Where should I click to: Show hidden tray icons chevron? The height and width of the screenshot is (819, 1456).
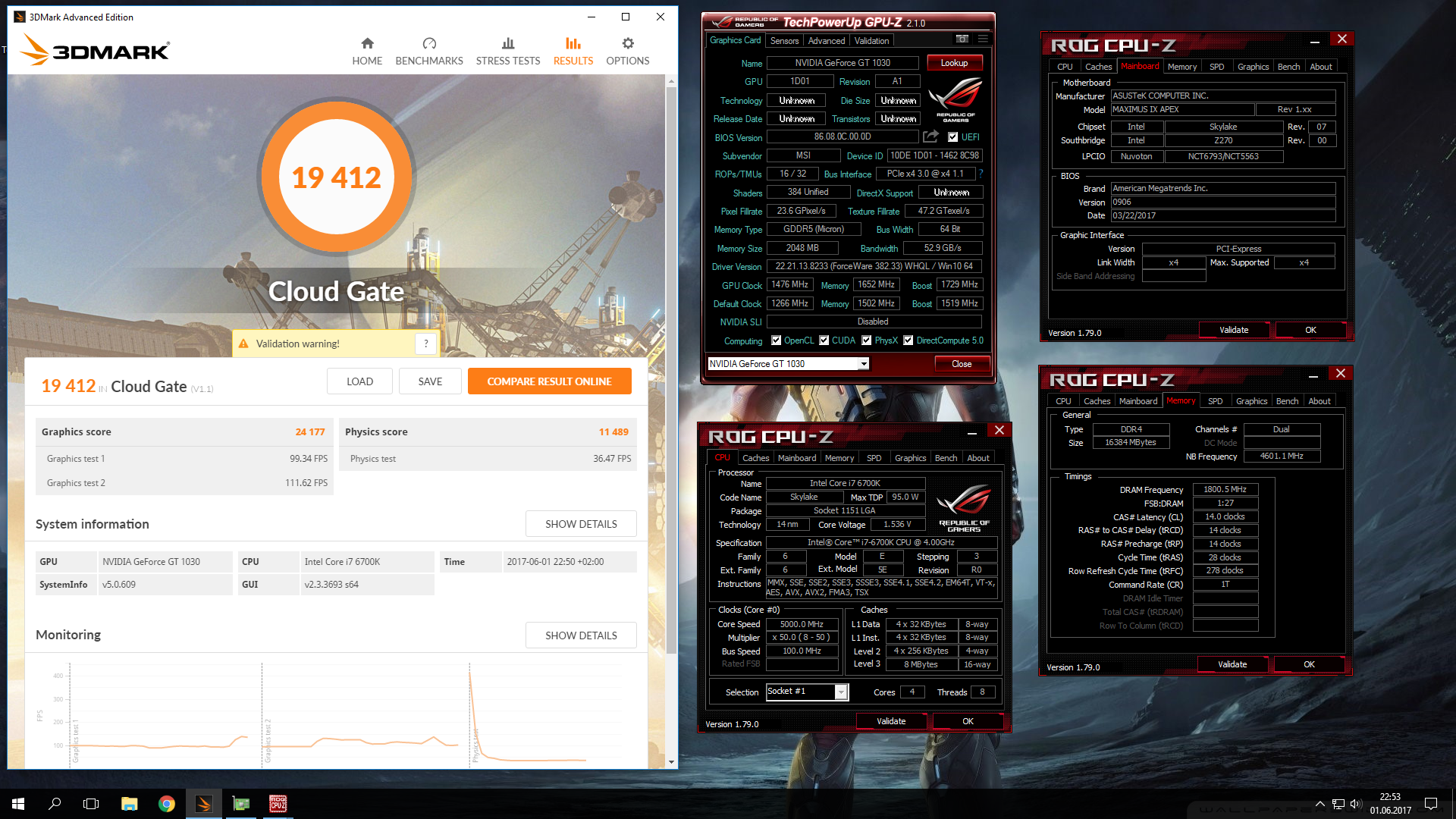click(x=1320, y=804)
